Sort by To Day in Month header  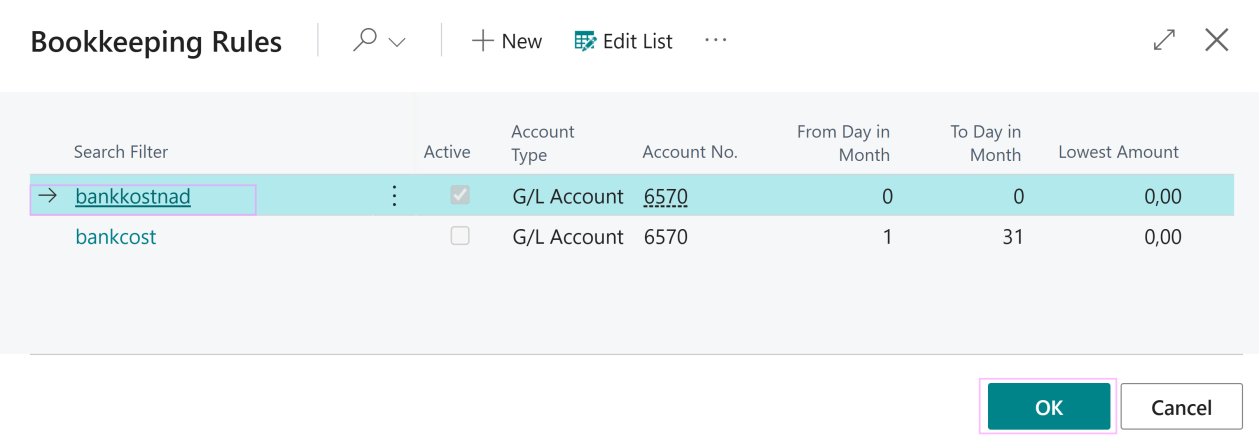[985, 143]
